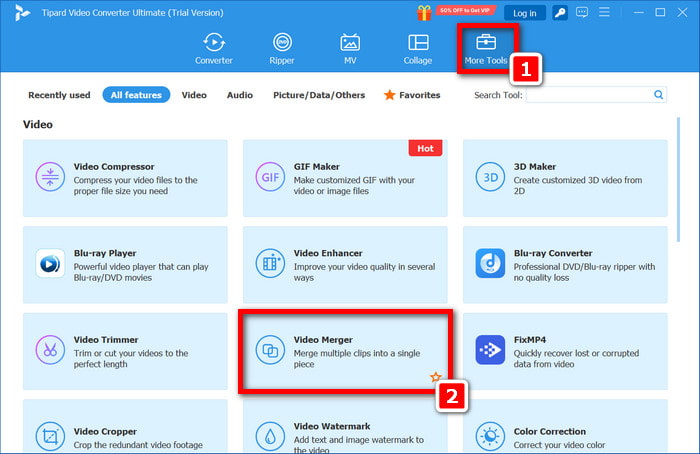Click the Search Tool input field
Screen dimensions: 700x454
[x=589, y=95]
